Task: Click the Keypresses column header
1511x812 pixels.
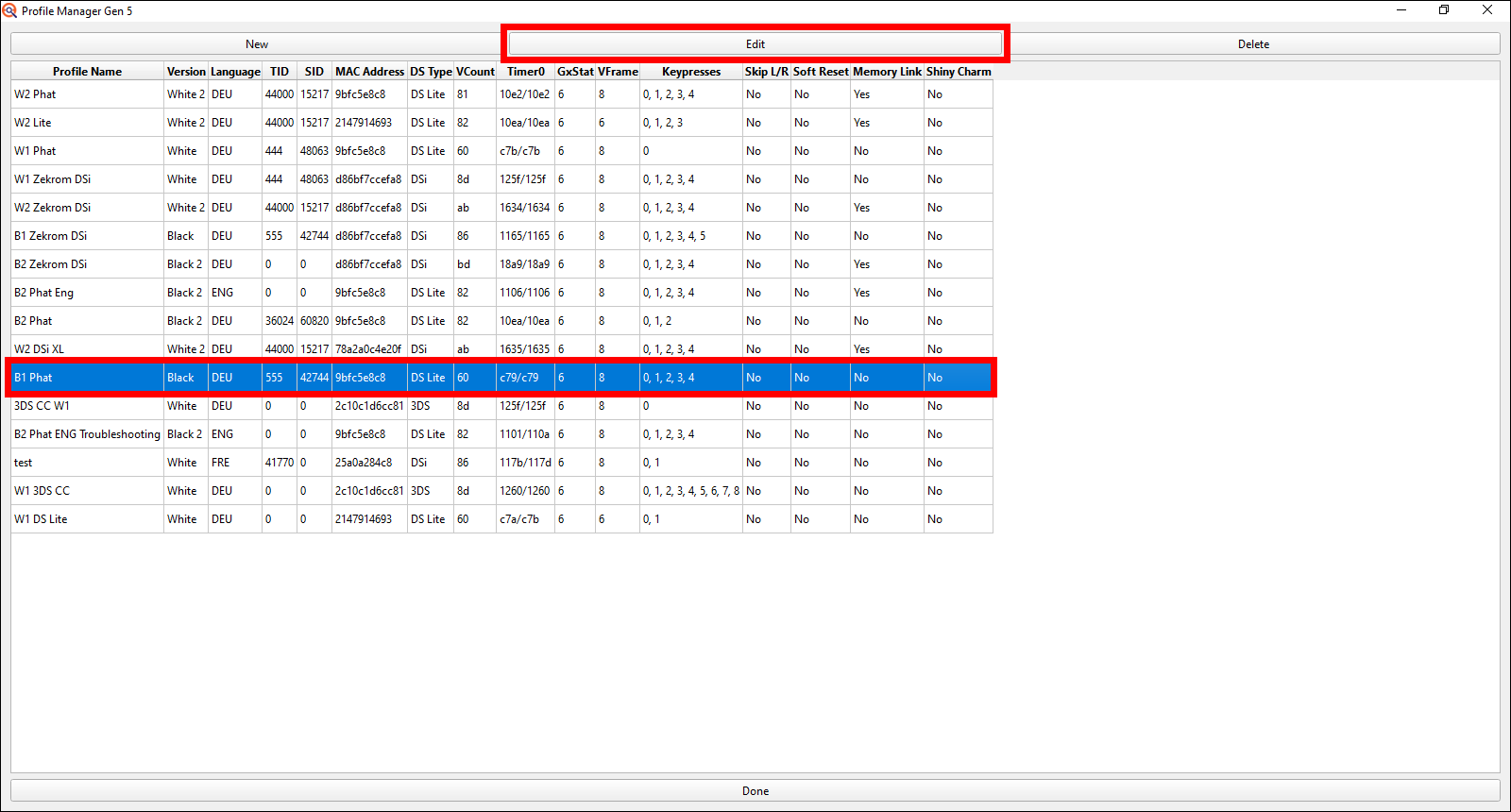Action: pyautogui.click(x=690, y=72)
